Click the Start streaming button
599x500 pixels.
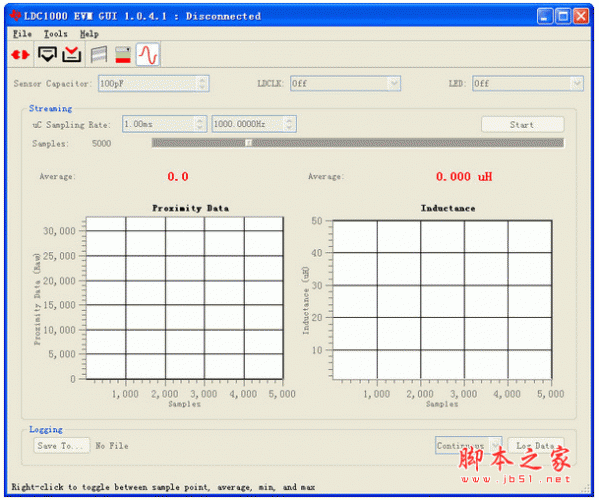click(x=522, y=125)
